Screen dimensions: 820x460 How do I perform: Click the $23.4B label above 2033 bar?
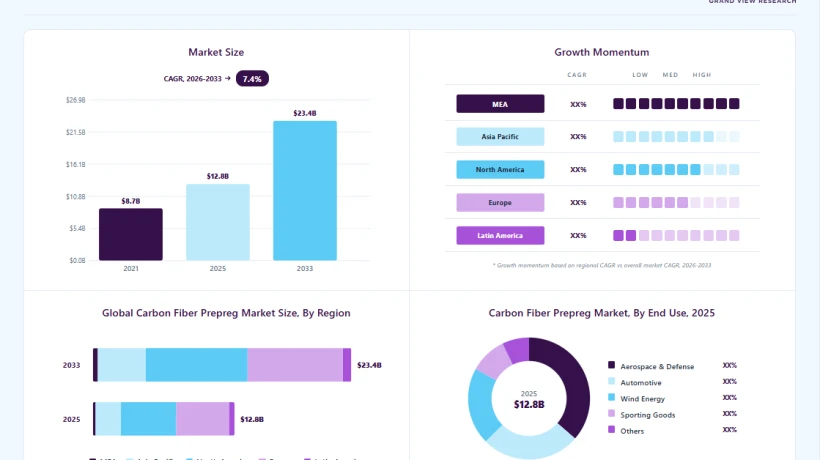pyautogui.click(x=305, y=113)
